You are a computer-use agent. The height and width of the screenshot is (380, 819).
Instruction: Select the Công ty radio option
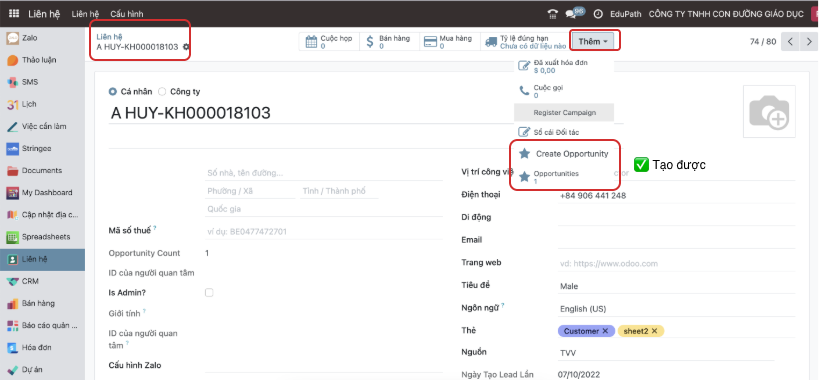(162, 92)
